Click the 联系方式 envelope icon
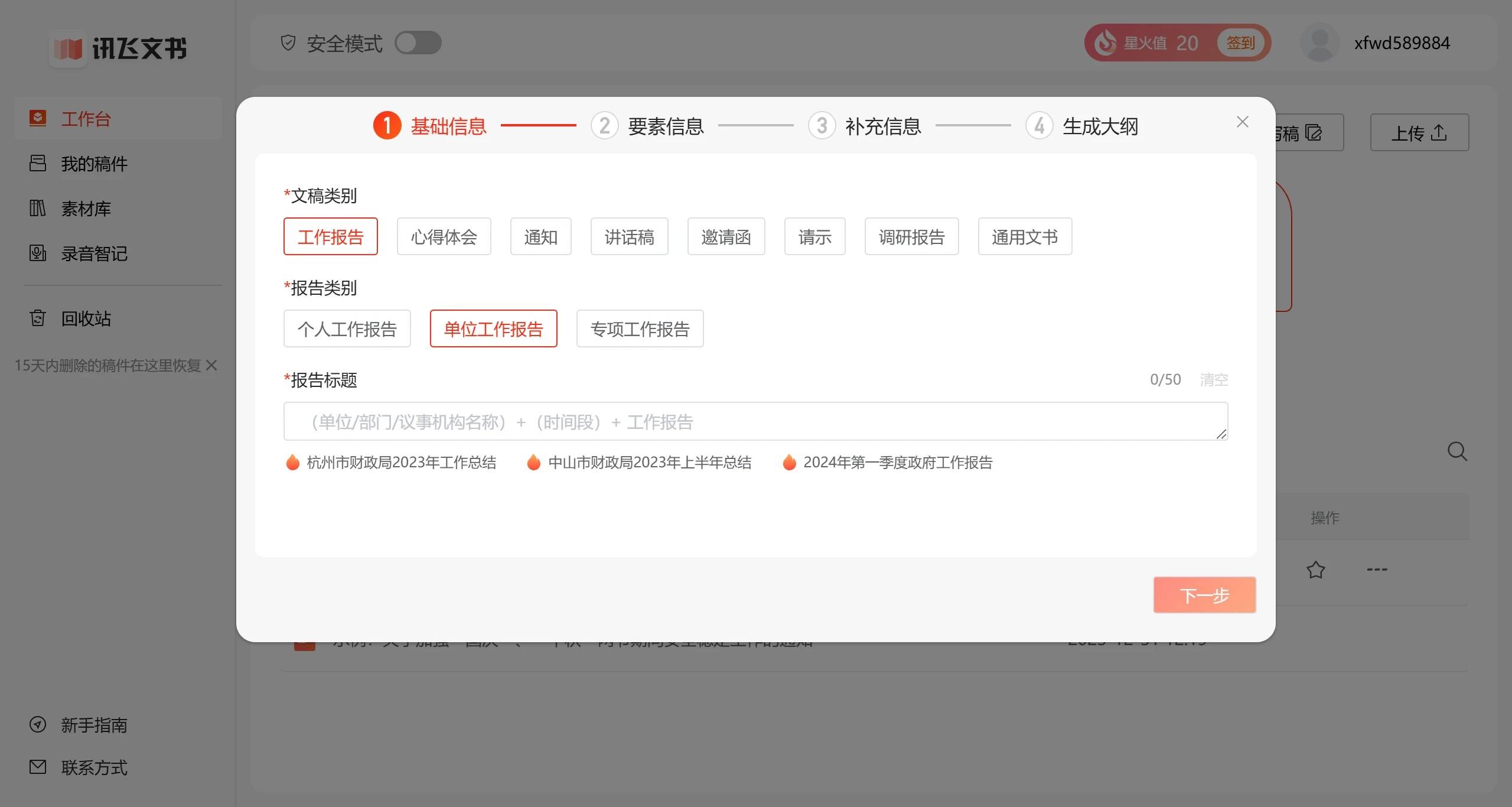This screenshot has width=1512, height=807. [38, 767]
